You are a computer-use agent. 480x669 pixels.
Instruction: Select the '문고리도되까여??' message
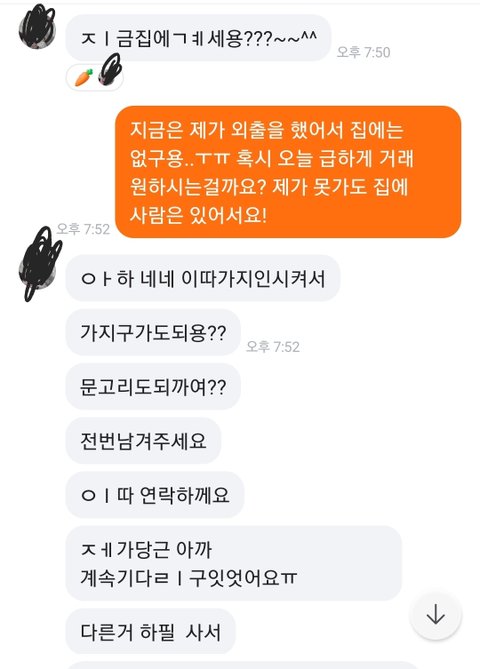(x=153, y=387)
